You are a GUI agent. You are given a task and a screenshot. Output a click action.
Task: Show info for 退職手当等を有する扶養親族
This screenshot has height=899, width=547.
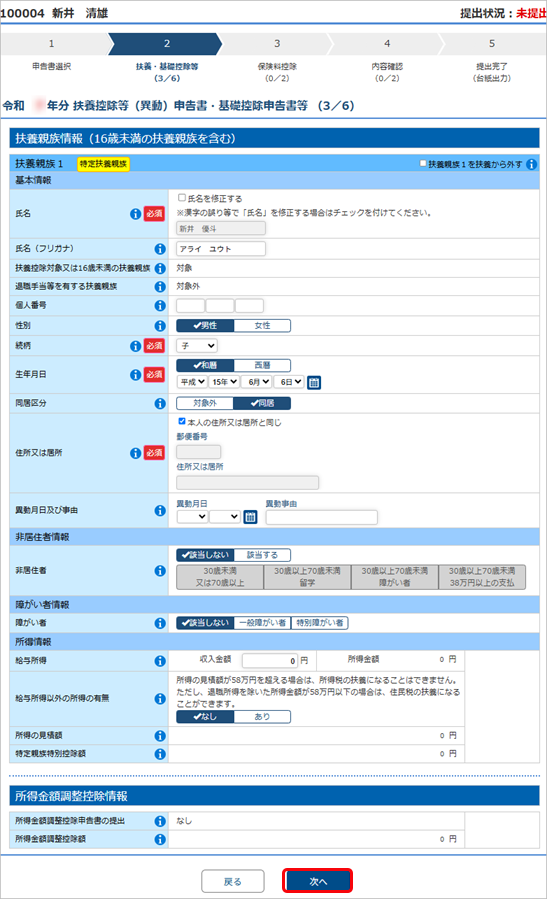coord(160,286)
